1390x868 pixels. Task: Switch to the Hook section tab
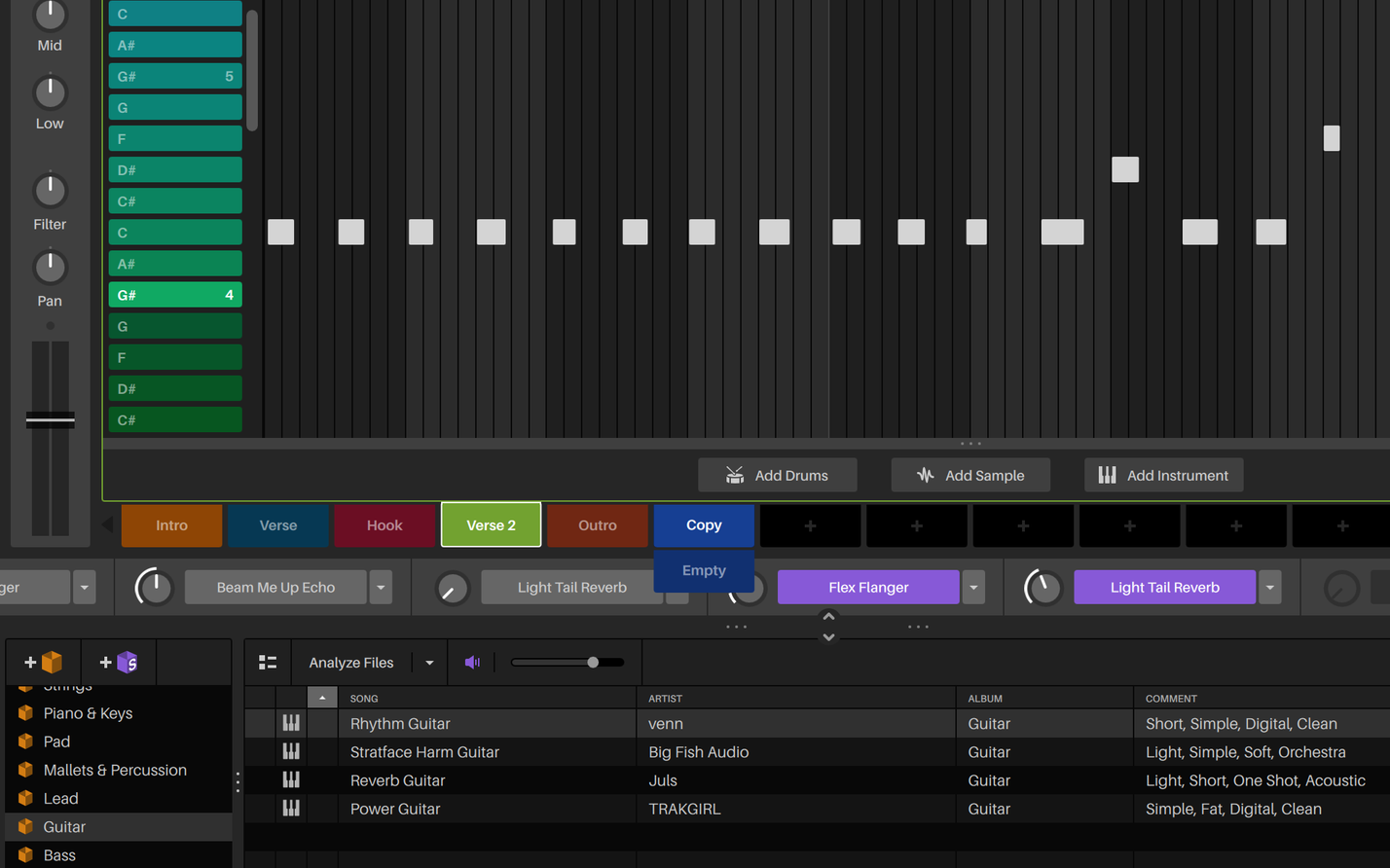click(x=384, y=524)
